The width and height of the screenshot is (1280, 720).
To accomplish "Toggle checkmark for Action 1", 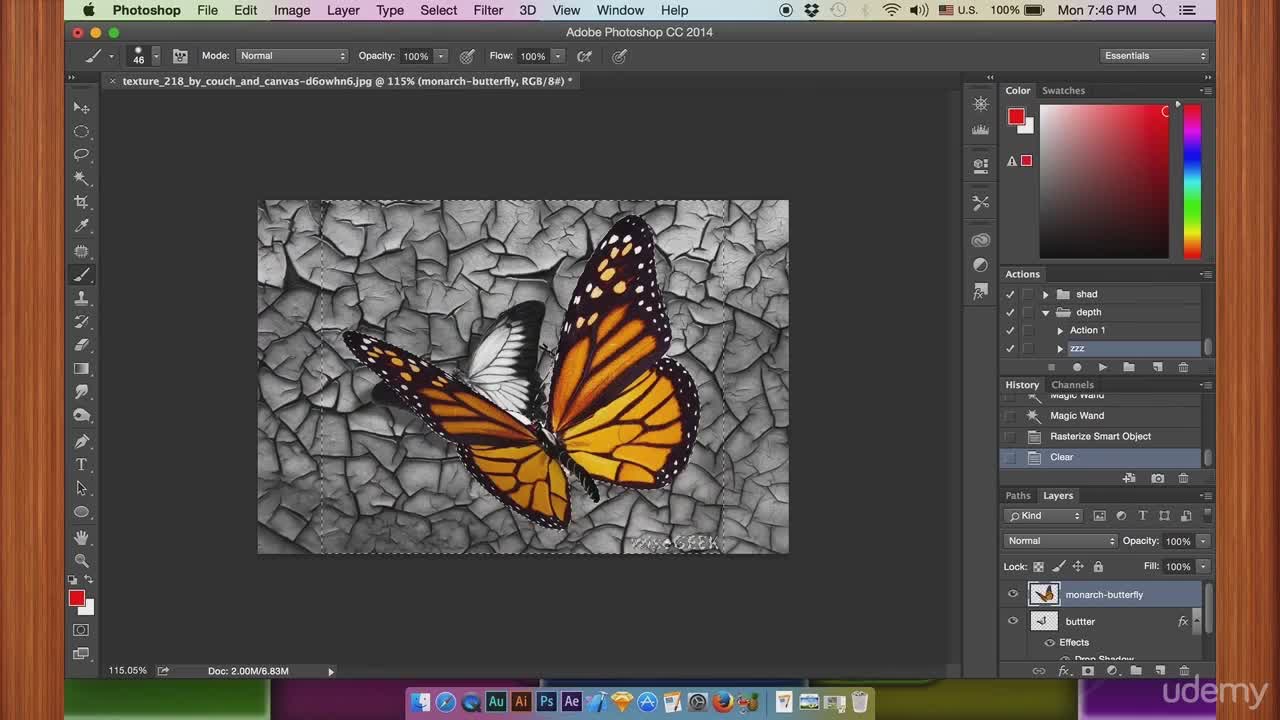I will (x=1010, y=330).
